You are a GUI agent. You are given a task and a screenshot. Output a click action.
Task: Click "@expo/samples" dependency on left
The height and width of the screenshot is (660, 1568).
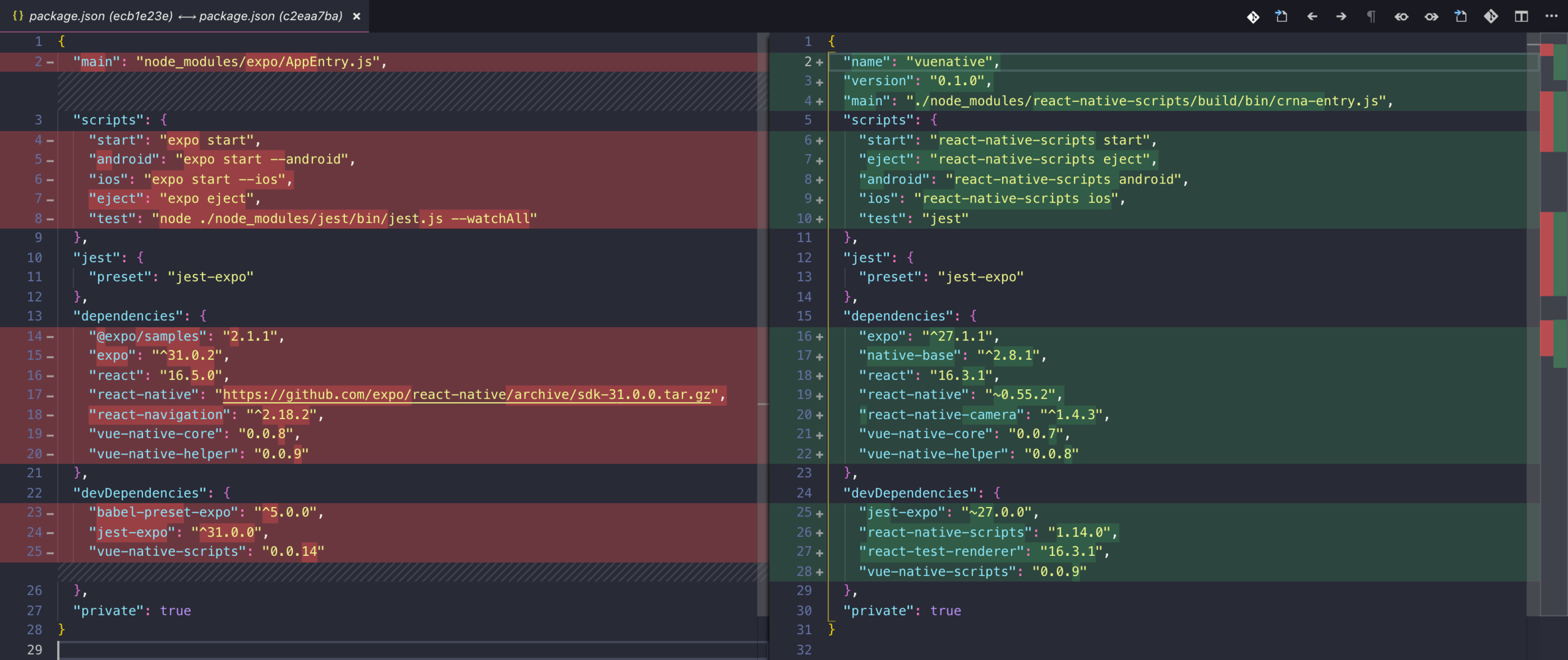(x=147, y=337)
